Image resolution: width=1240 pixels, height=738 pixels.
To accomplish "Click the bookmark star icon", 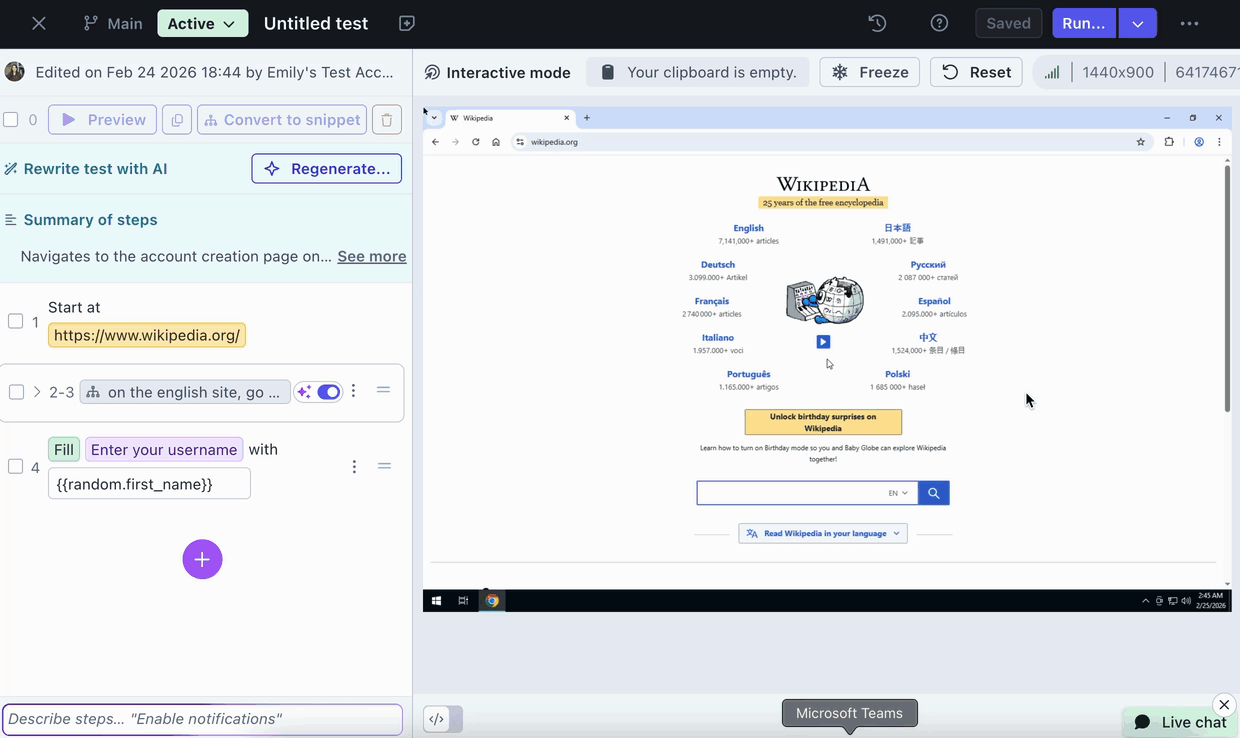I will point(1140,142).
